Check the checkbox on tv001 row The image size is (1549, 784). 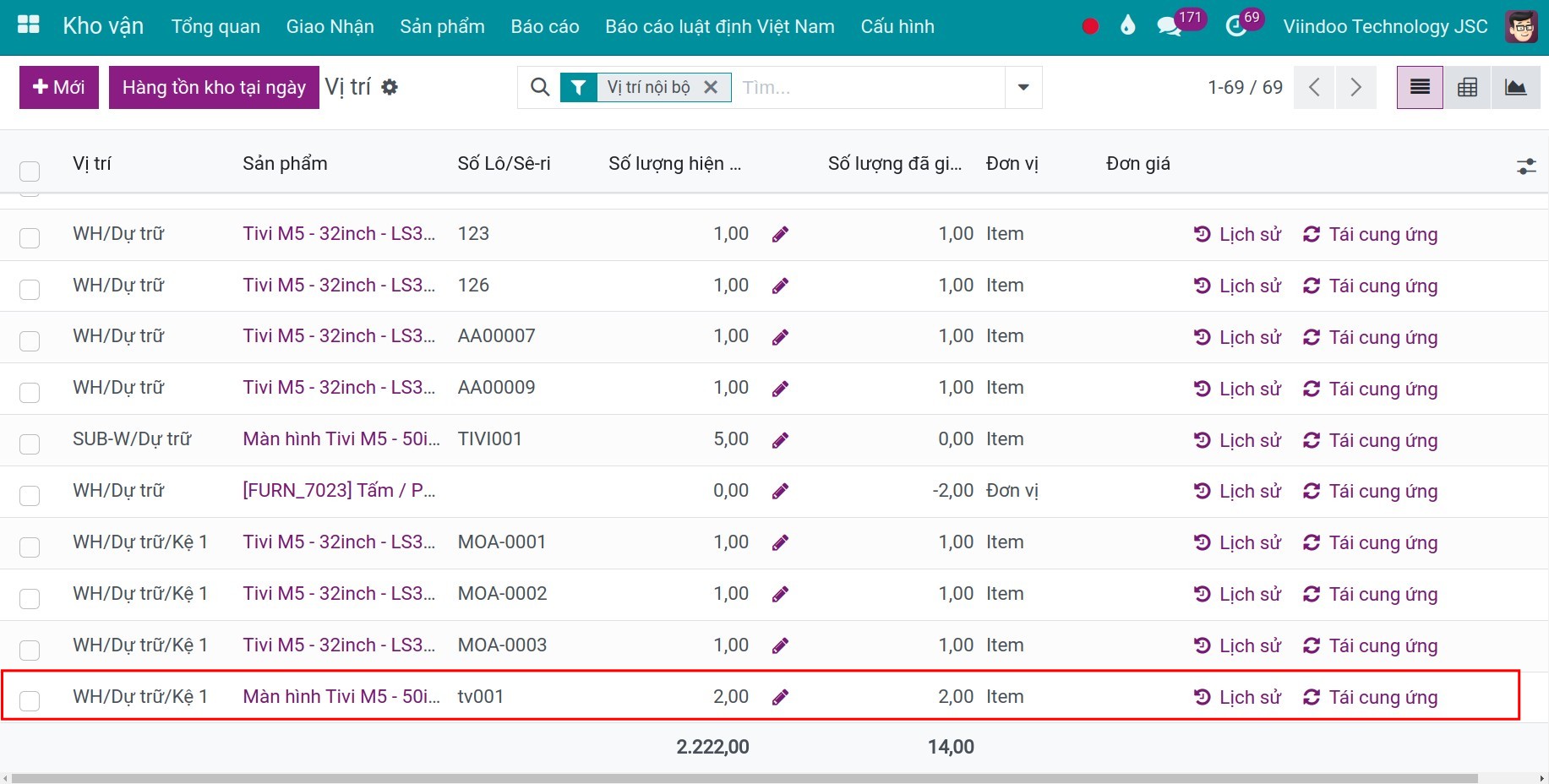click(x=30, y=700)
